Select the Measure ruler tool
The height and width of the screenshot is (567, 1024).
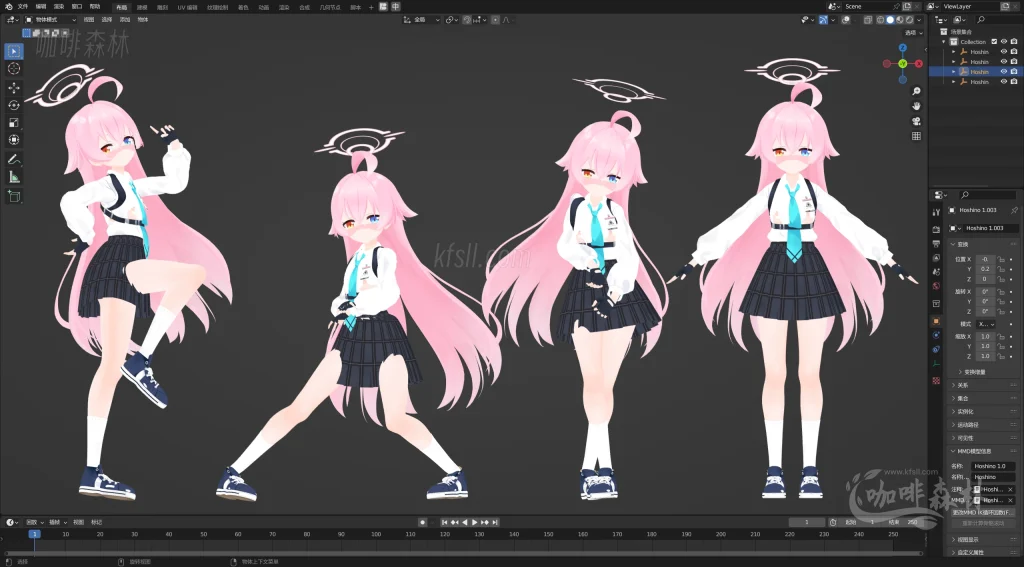point(14,177)
